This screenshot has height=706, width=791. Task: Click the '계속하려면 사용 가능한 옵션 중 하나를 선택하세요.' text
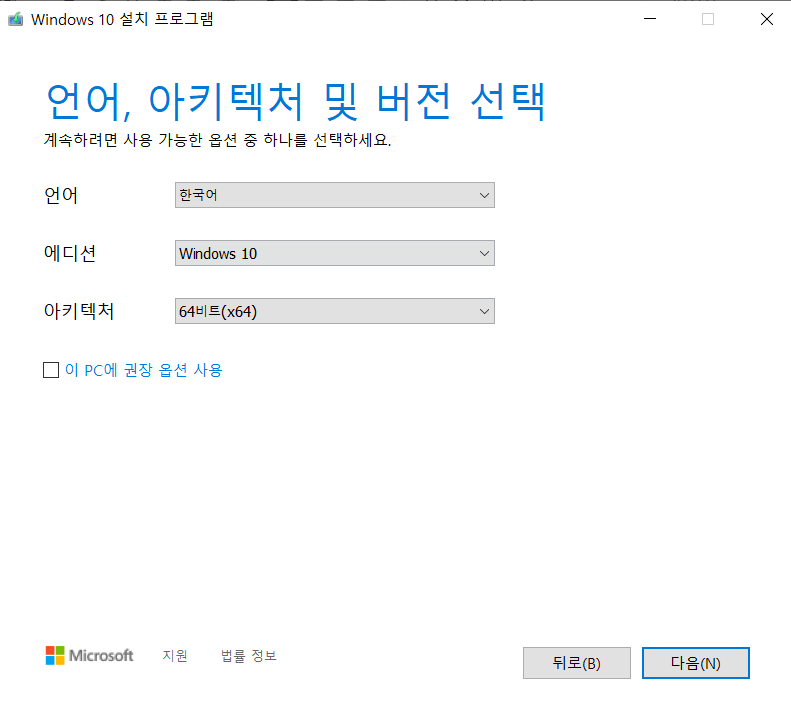pyautogui.click(x=217, y=140)
